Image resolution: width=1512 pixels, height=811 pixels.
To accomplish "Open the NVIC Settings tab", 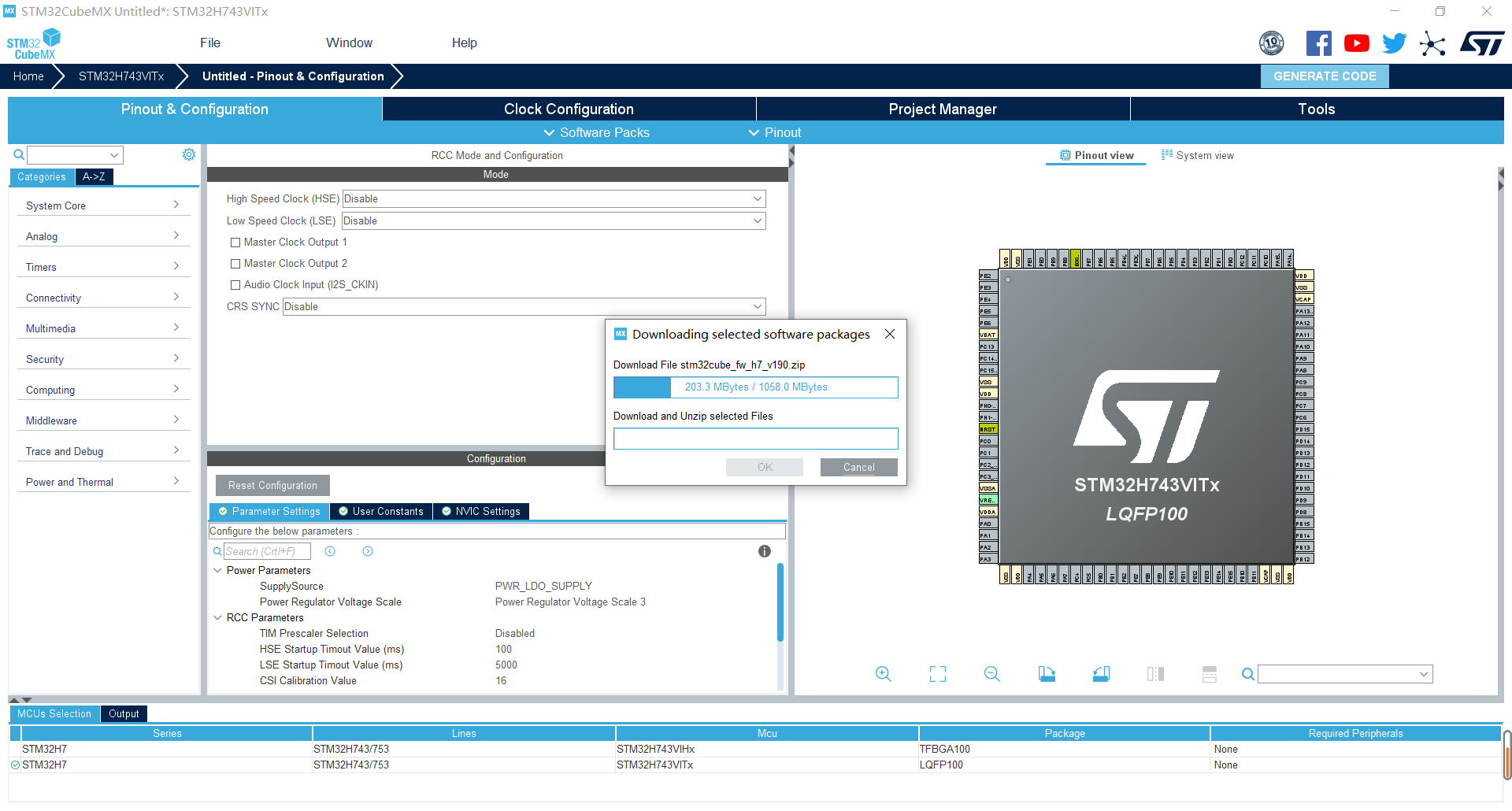I will coord(481,511).
